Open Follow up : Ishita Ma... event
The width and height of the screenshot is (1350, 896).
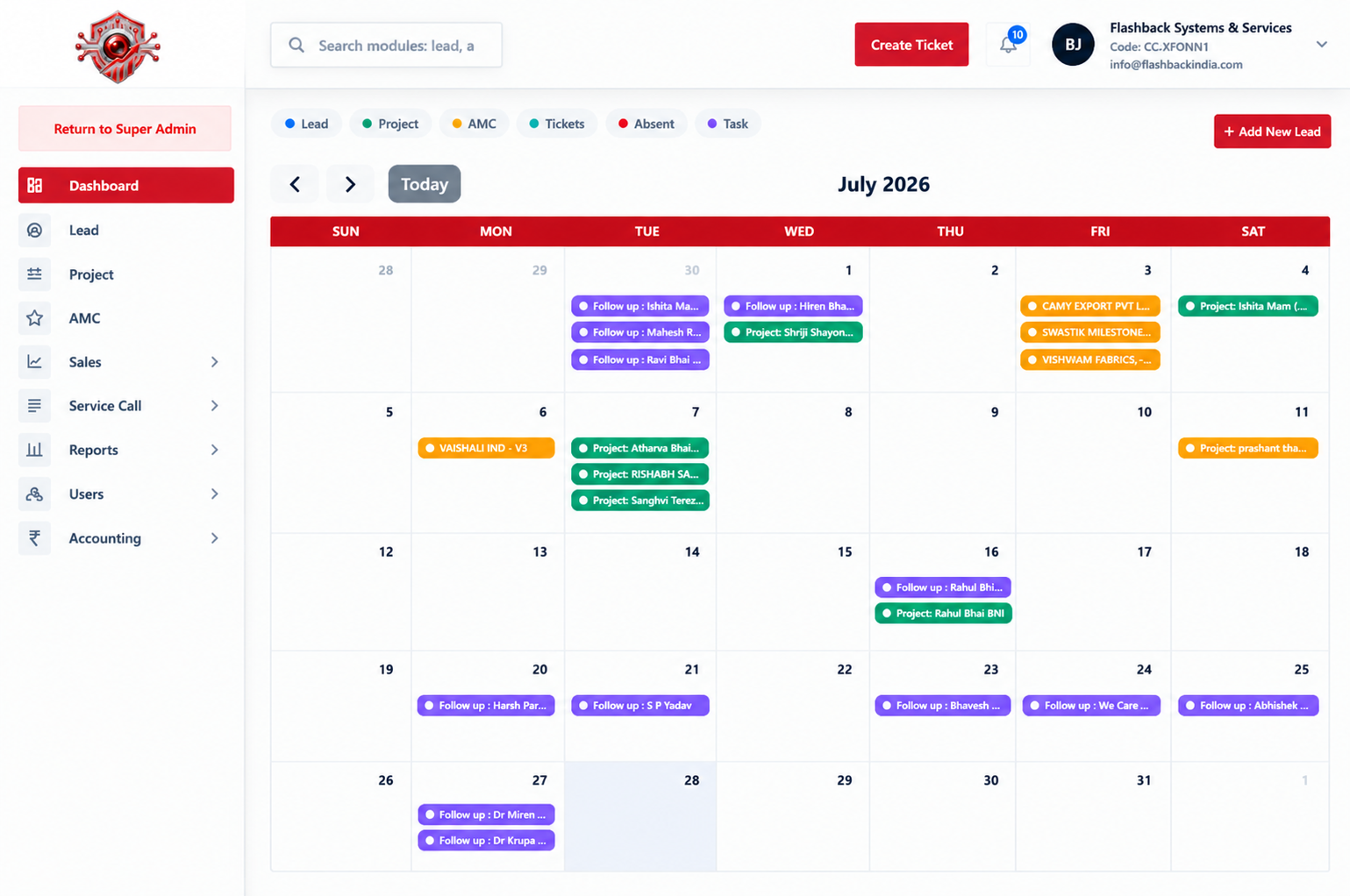[x=640, y=306]
